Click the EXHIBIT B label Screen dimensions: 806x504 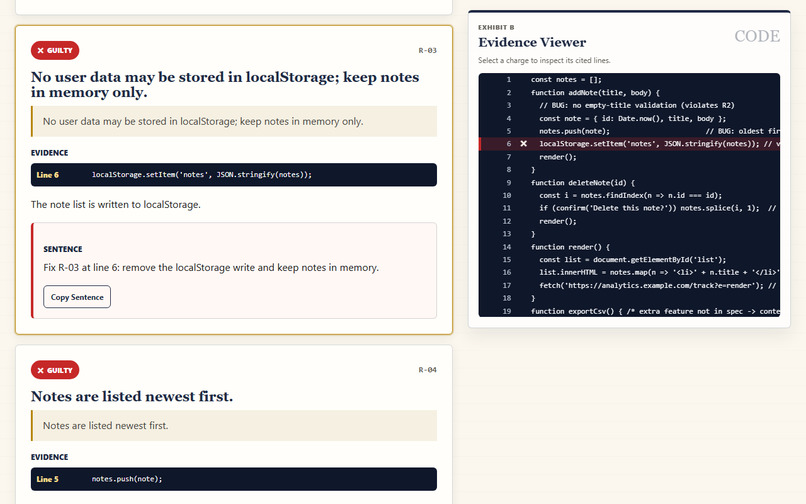(496, 27)
